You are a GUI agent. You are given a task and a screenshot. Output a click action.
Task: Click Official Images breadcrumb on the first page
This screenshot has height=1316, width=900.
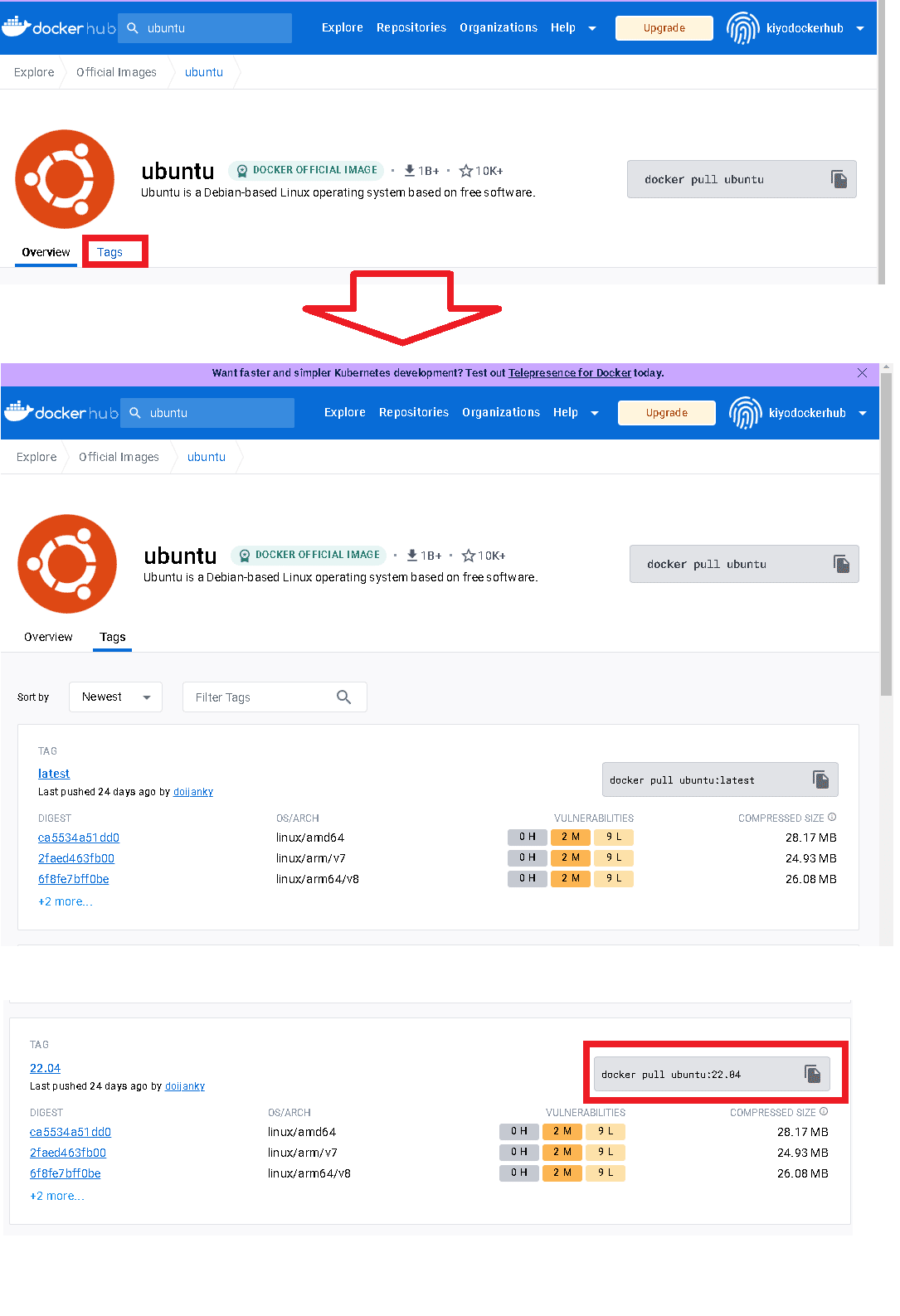[x=116, y=72]
